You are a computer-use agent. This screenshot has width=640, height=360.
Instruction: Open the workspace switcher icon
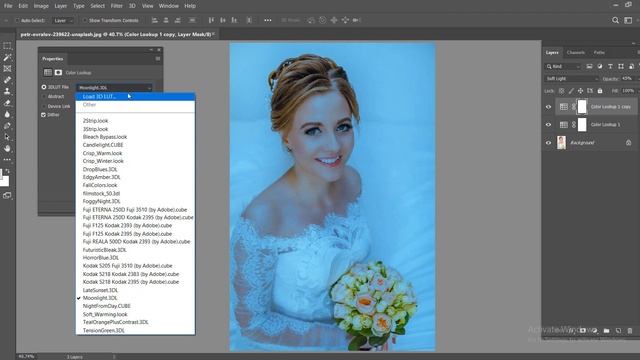[x=628, y=20]
